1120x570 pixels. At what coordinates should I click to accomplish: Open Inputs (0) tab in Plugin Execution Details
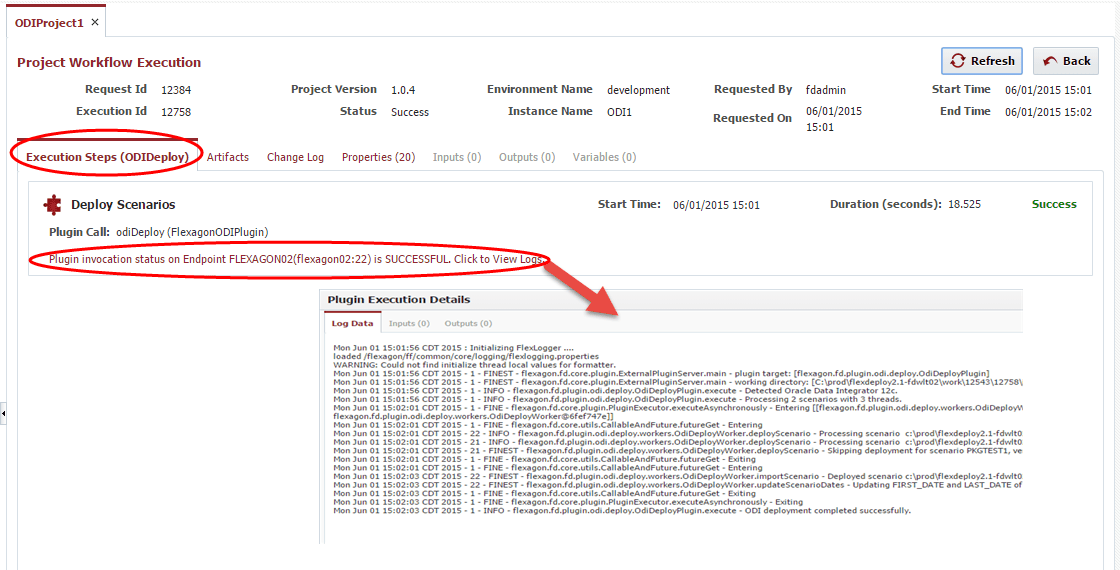pos(409,324)
